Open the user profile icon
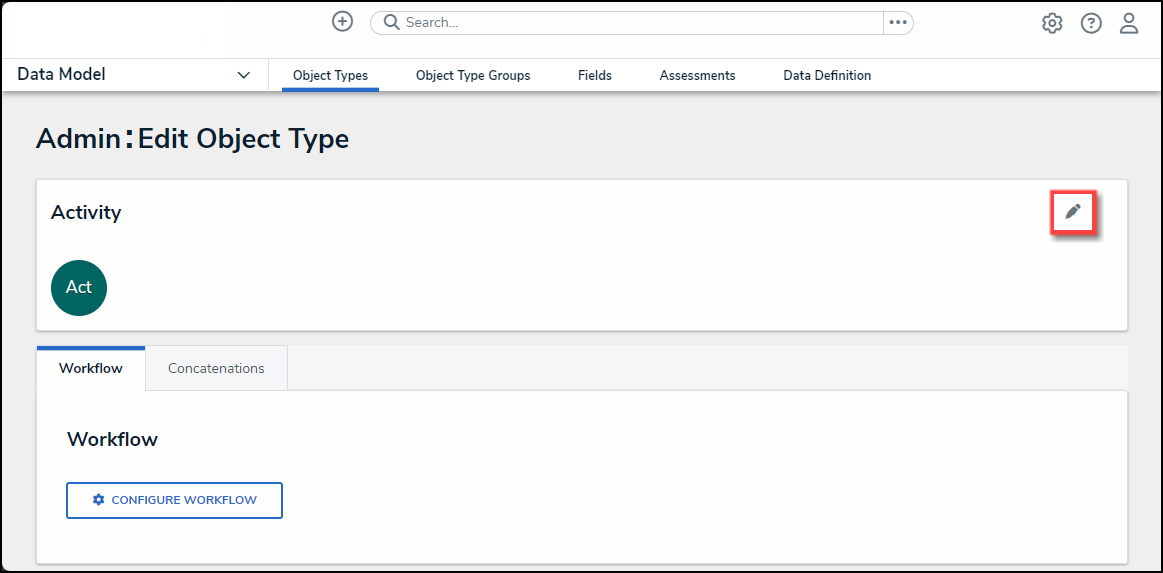This screenshot has height=573, width=1163. click(x=1129, y=23)
